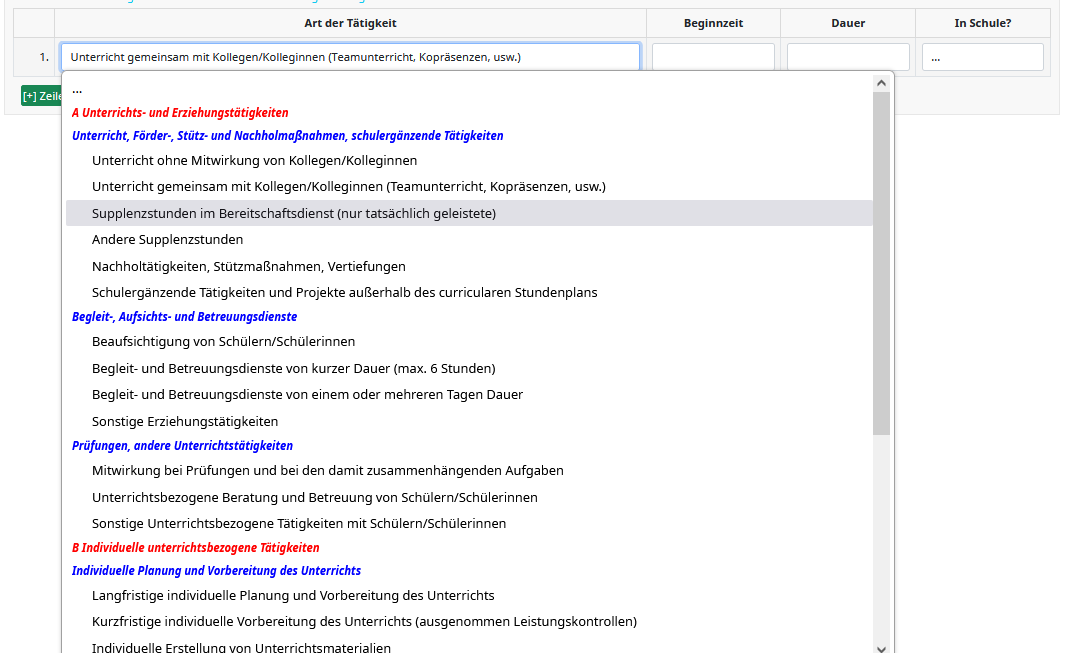Click the dropdown list scrollbar thumb

(x=881, y=264)
